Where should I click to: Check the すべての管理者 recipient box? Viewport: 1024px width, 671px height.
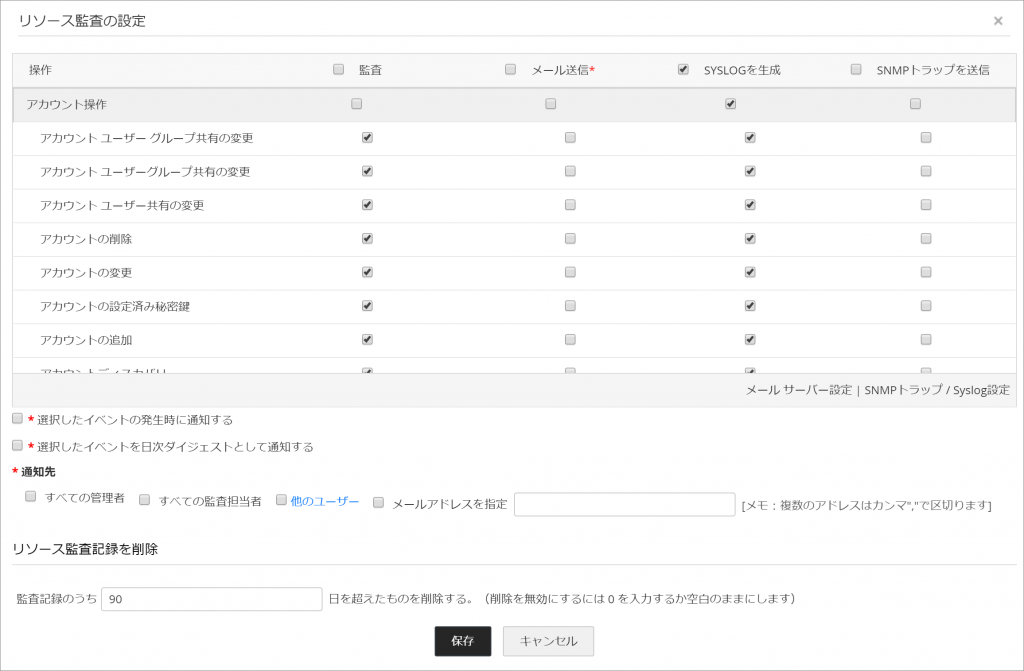click(31, 497)
